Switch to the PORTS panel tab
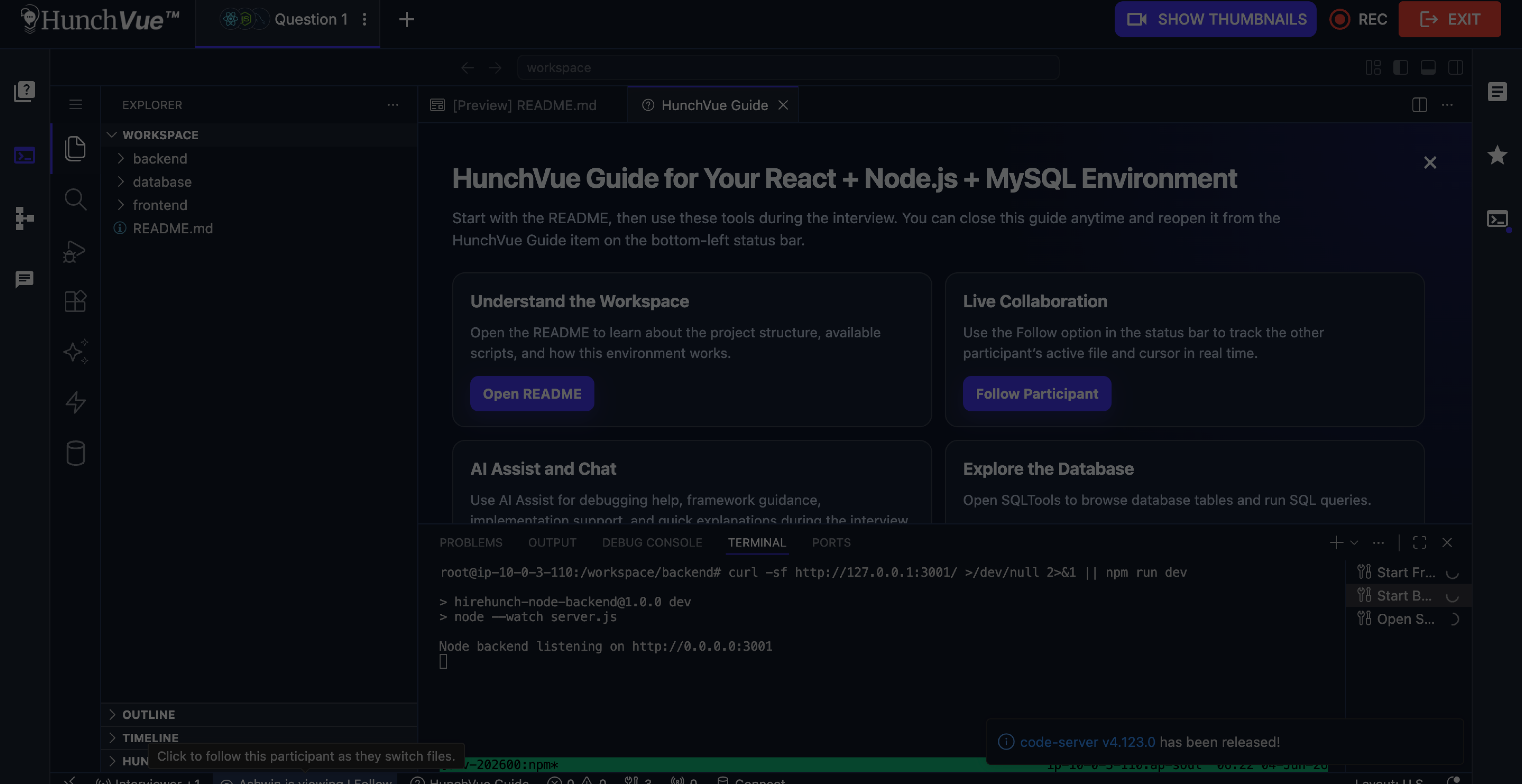The height and width of the screenshot is (784, 1522). 831,543
